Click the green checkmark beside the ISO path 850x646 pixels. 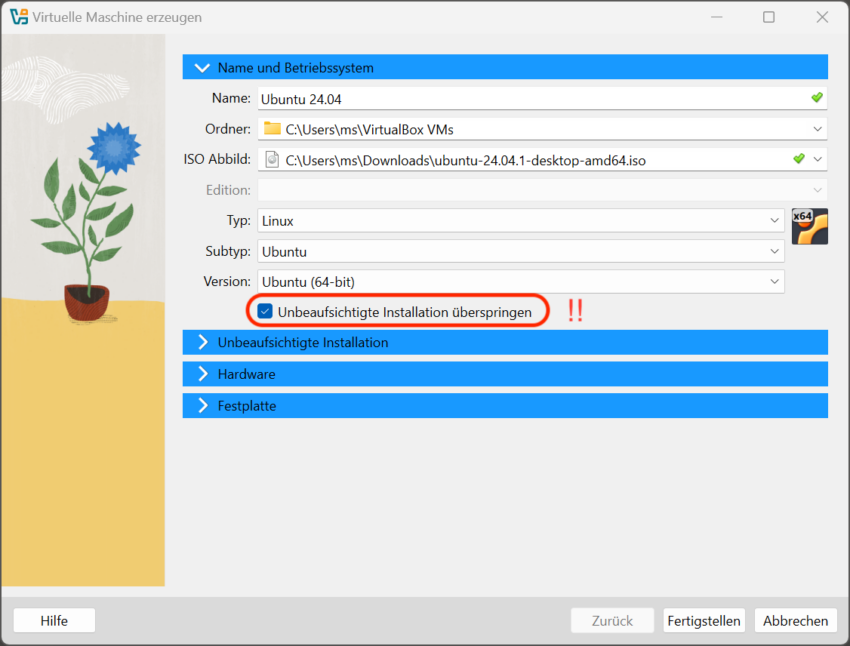(x=798, y=159)
